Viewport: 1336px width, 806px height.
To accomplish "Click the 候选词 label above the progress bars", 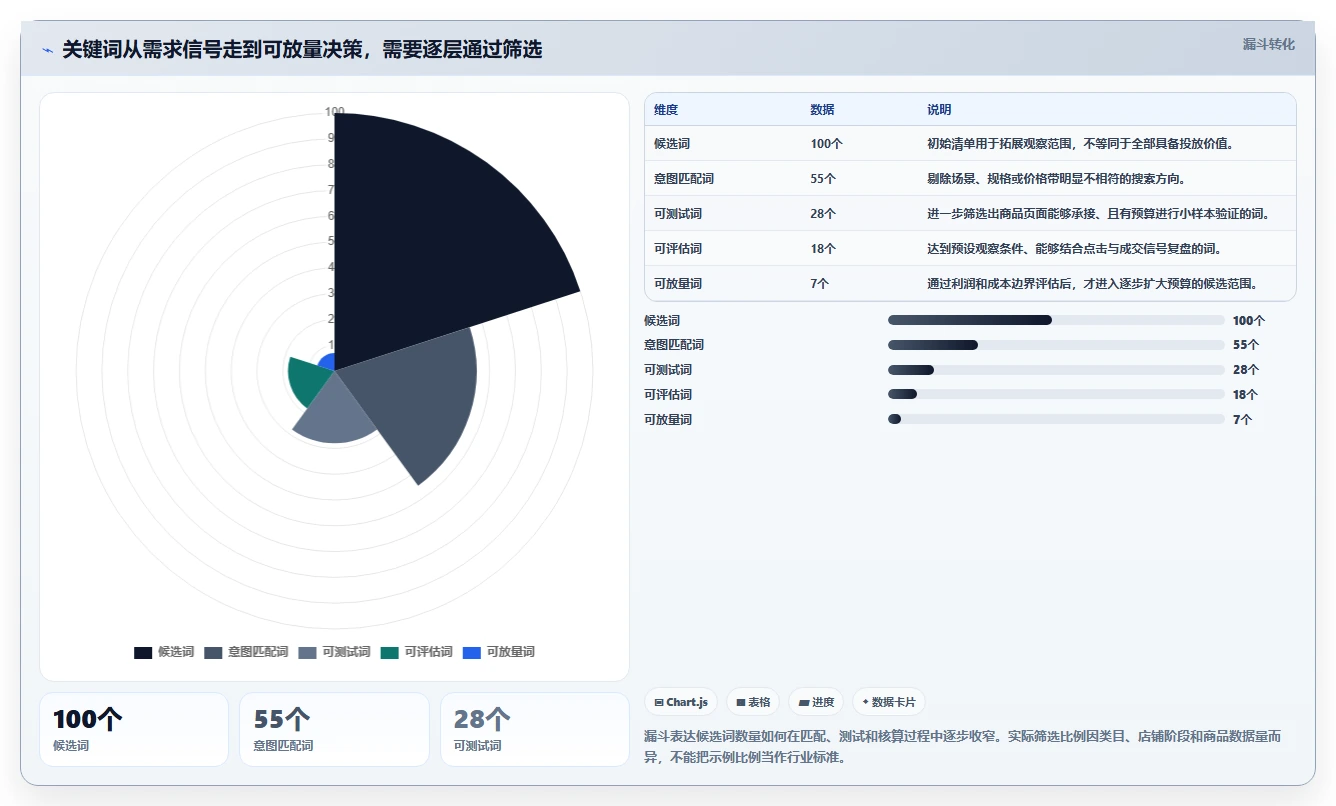I will 662,321.
